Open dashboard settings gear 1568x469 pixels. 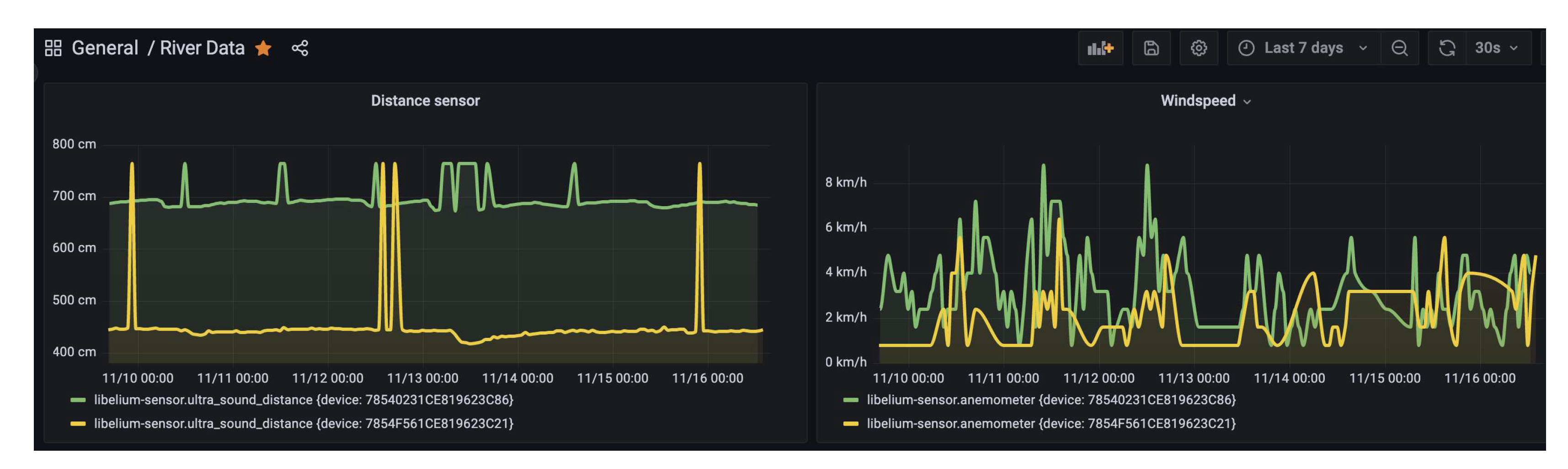pyautogui.click(x=1198, y=48)
